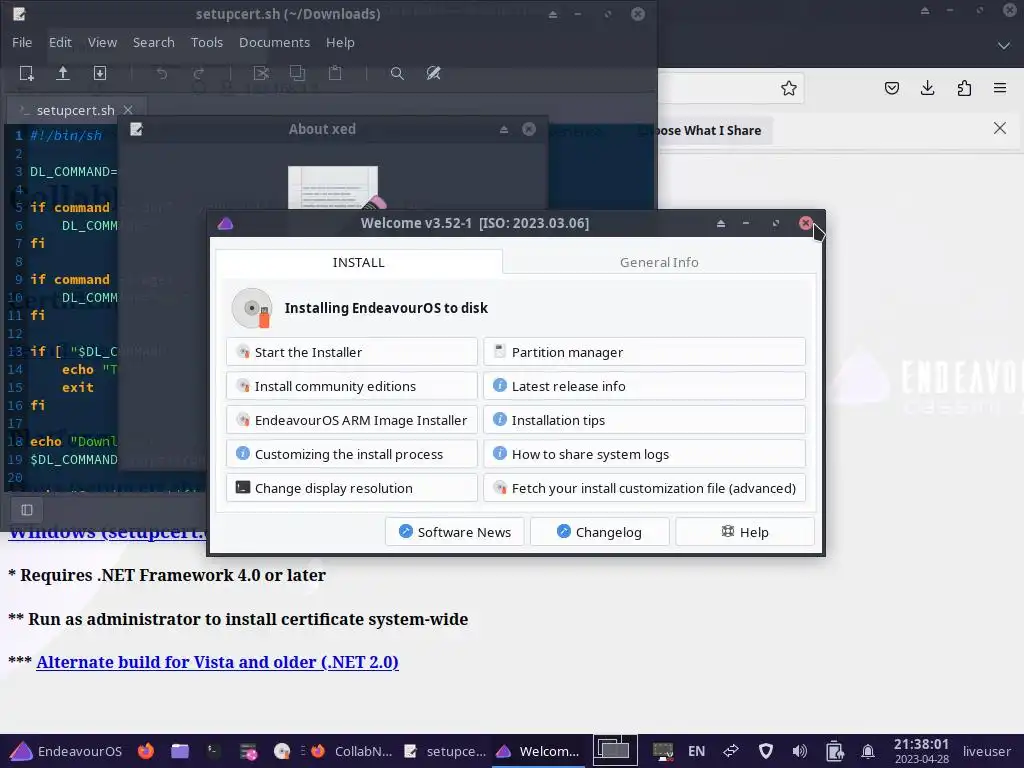Open the Edit menu in xed
Screen dimensions: 1024x768
coord(60,42)
